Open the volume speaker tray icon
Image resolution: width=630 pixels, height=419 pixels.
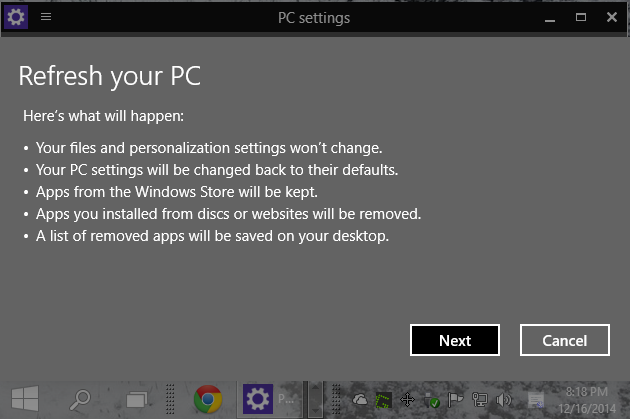(503, 400)
